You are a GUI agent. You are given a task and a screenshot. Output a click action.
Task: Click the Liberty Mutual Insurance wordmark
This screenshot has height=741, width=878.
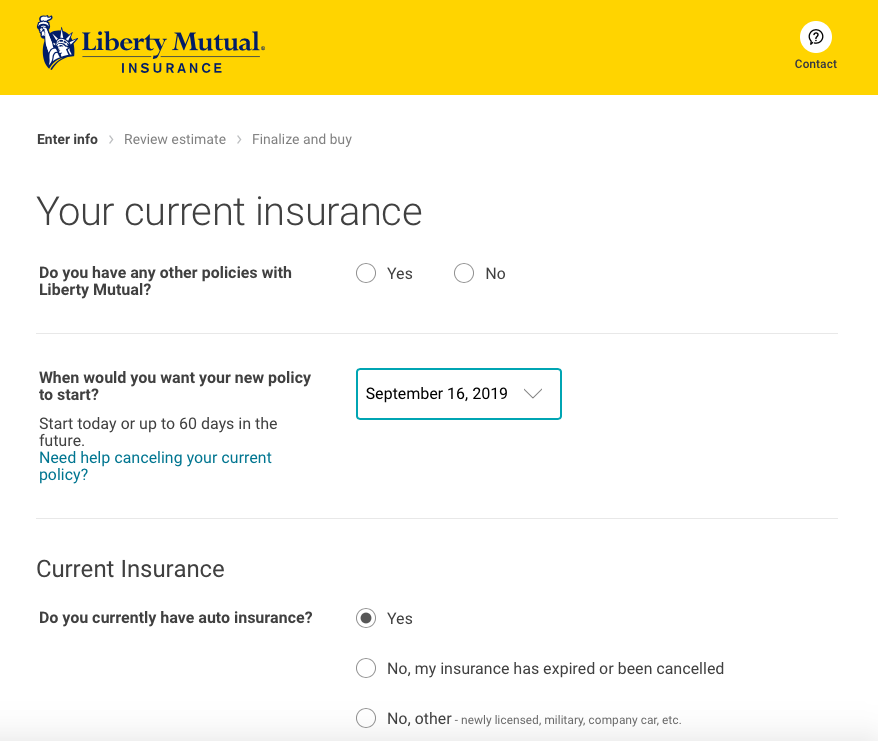click(172, 50)
